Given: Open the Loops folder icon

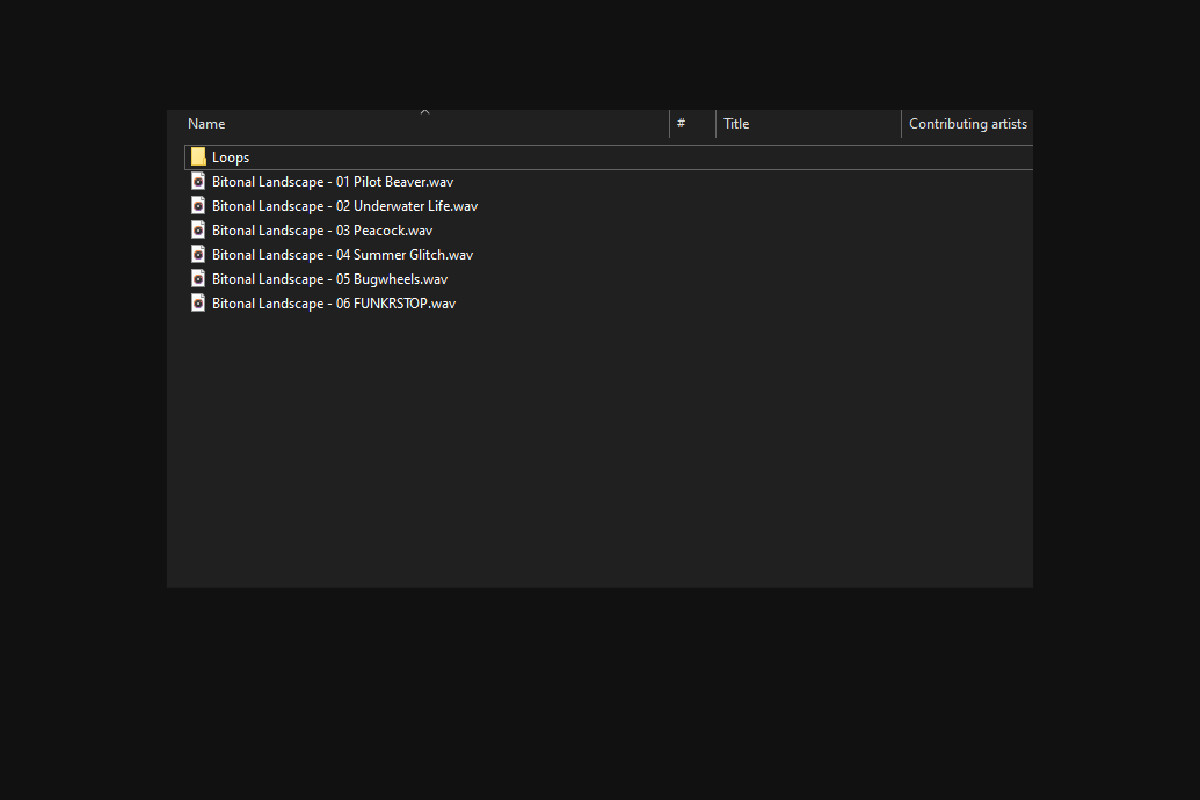Looking at the screenshot, I should click(198, 157).
